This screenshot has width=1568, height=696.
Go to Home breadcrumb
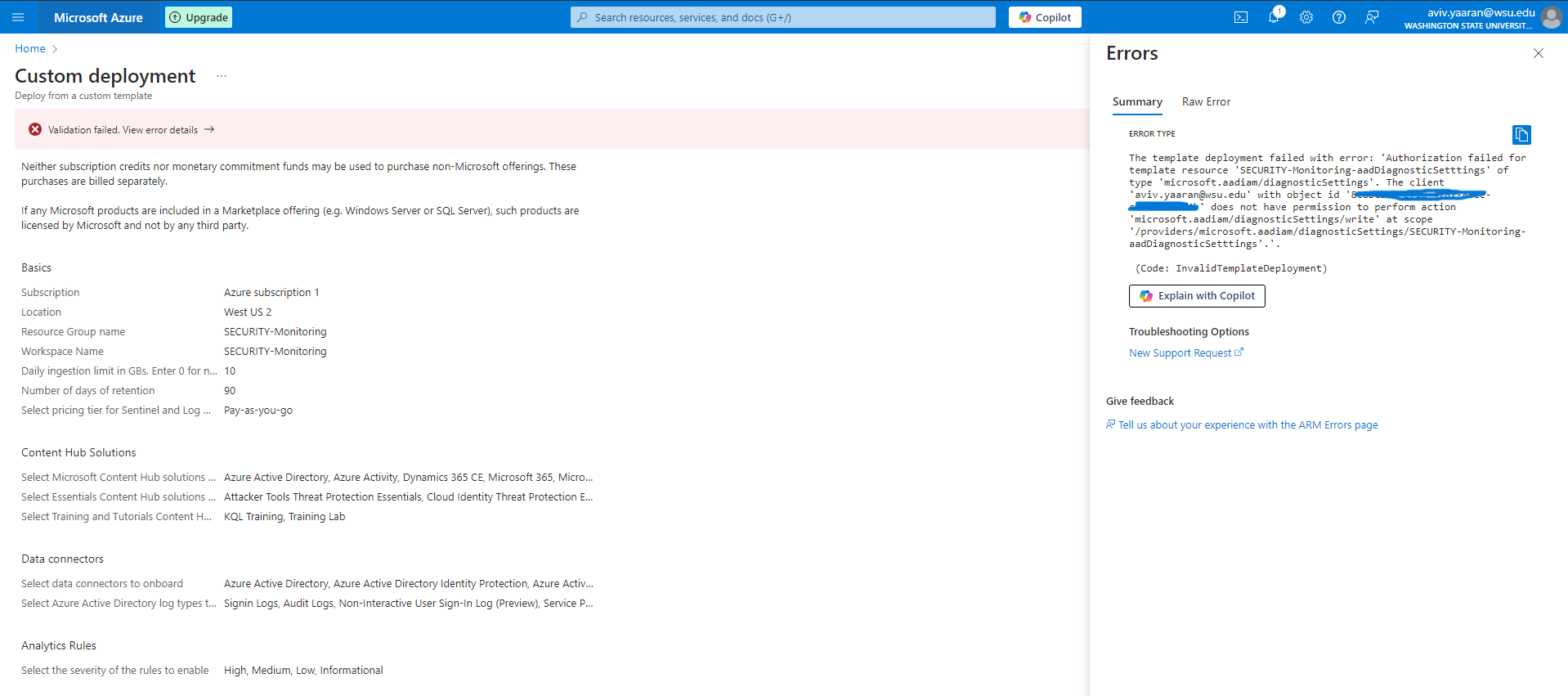click(x=30, y=48)
